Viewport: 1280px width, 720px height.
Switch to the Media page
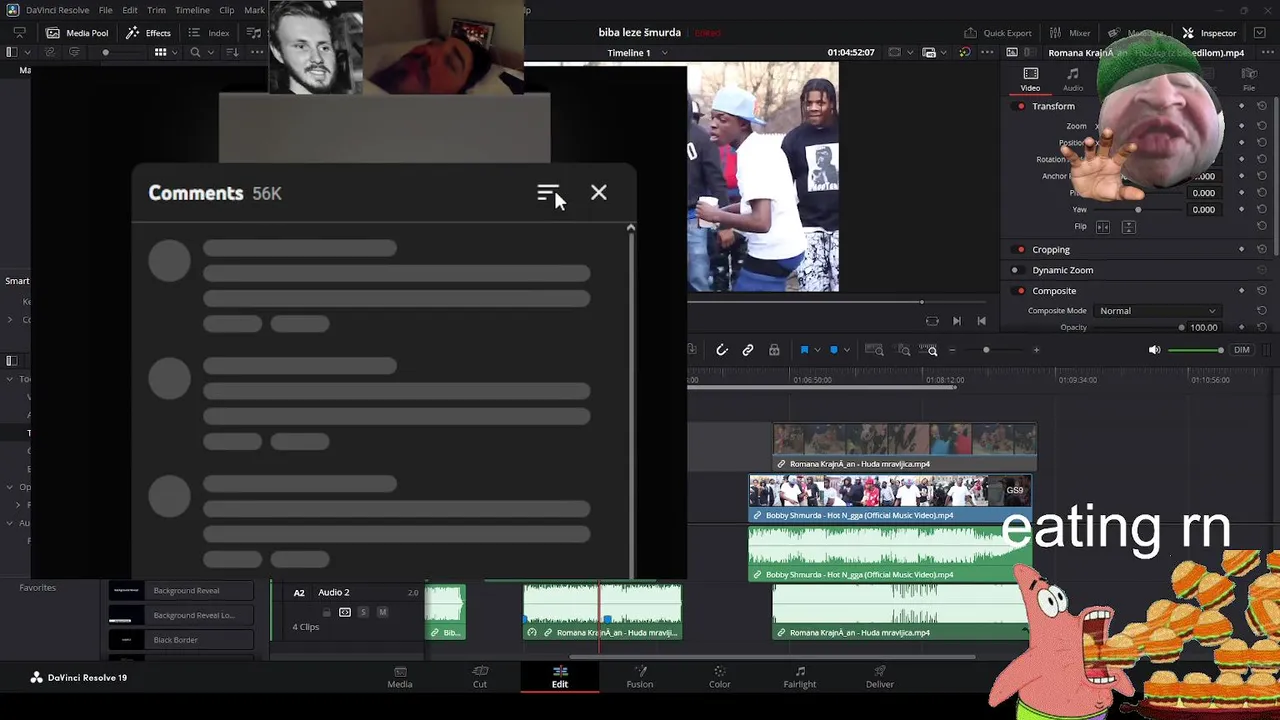(399, 677)
